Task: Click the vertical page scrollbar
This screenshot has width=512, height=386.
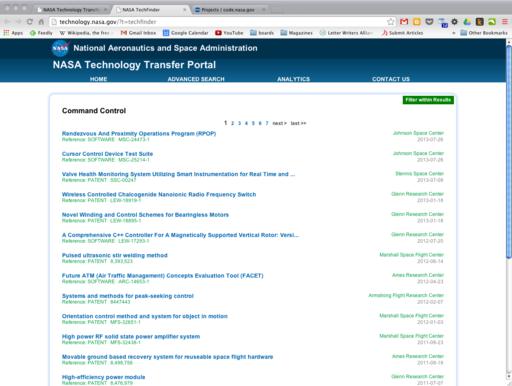Action: pyautogui.click(x=509, y=209)
